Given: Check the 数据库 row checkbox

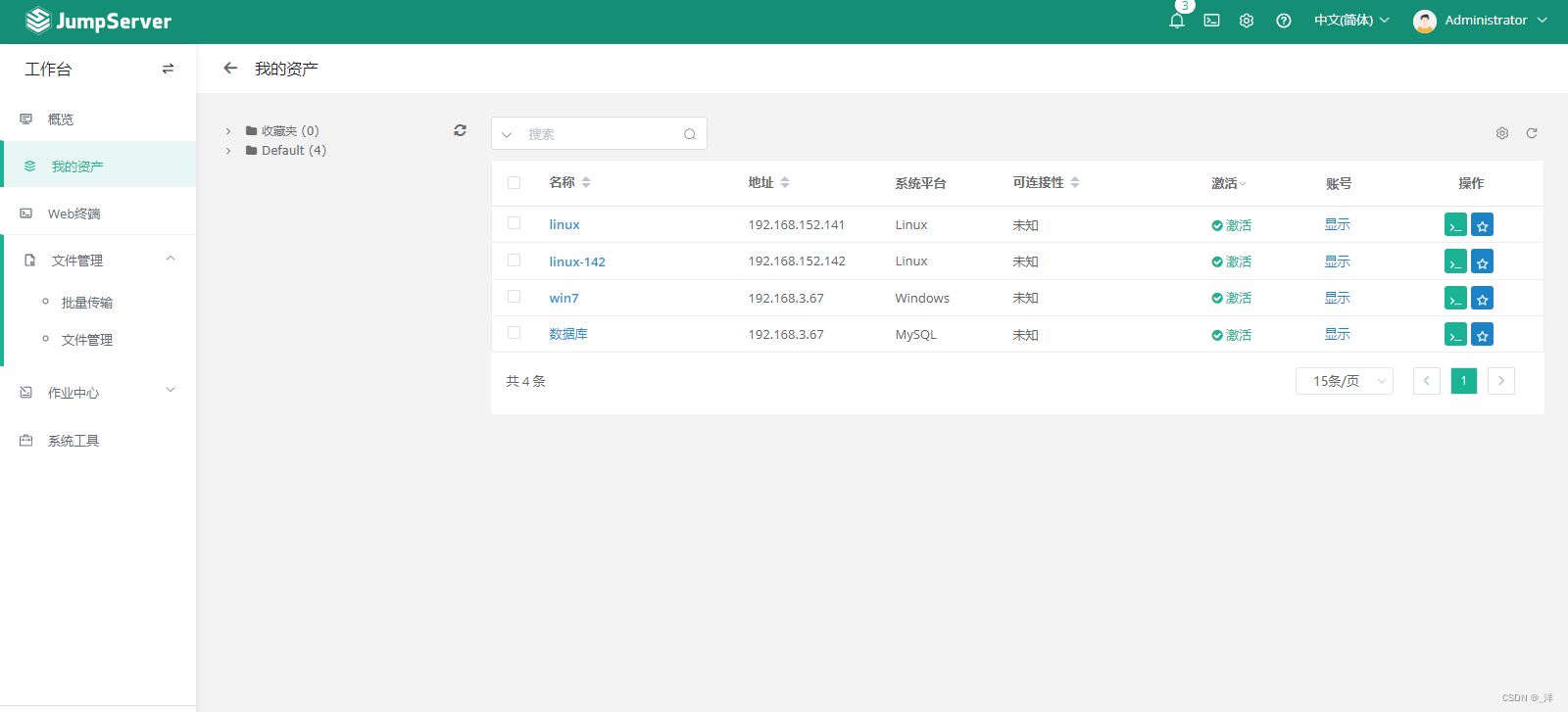Looking at the screenshot, I should tap(514, 333).
